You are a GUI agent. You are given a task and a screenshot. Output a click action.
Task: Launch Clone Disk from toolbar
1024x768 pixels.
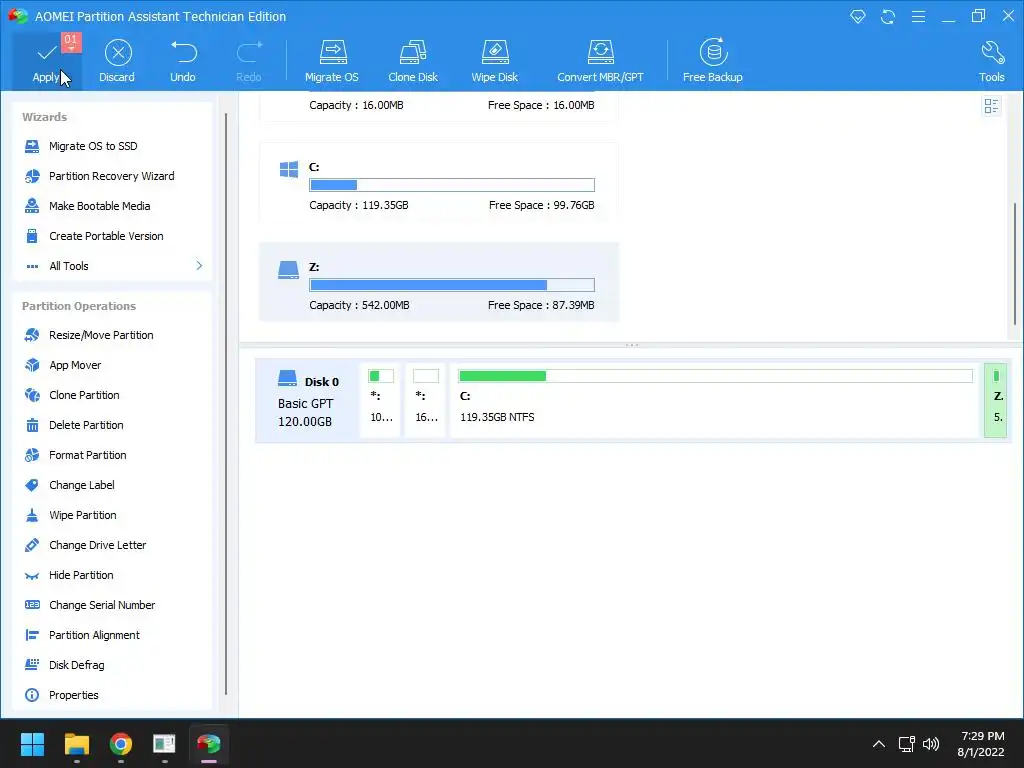click(x=413, y=61)
